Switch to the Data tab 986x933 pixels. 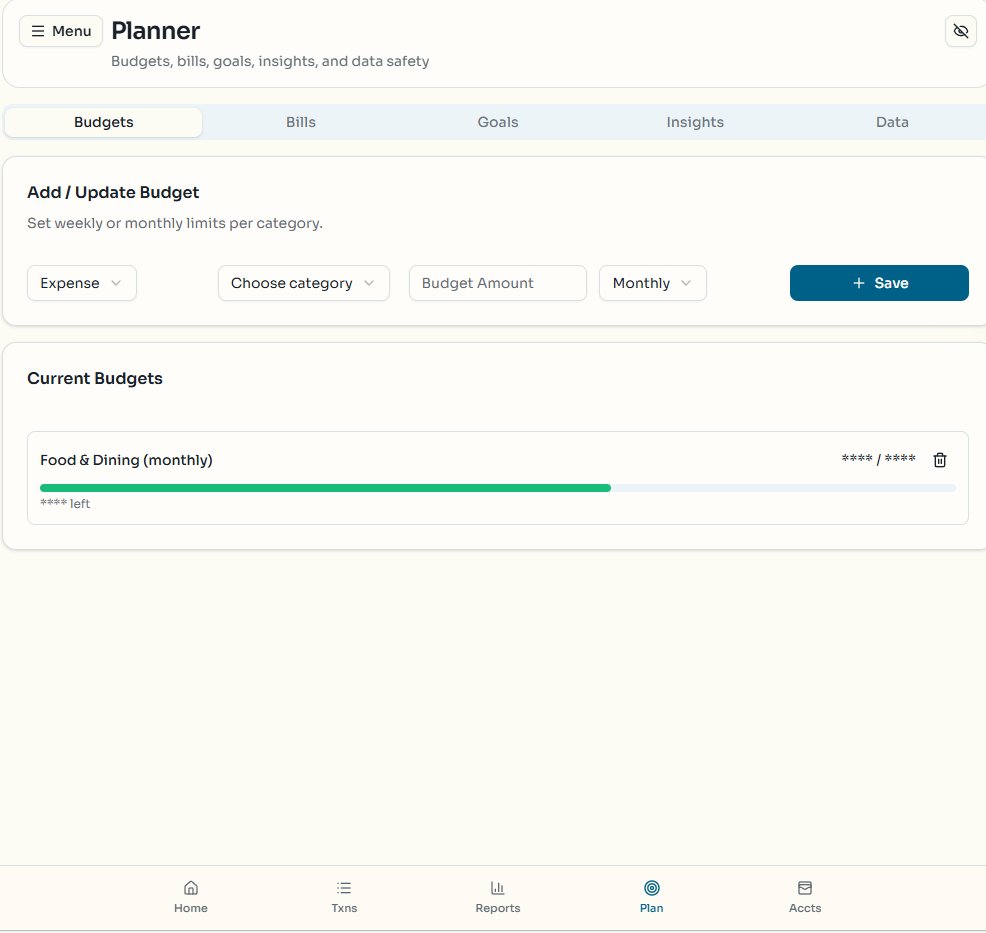coord(892,122)
